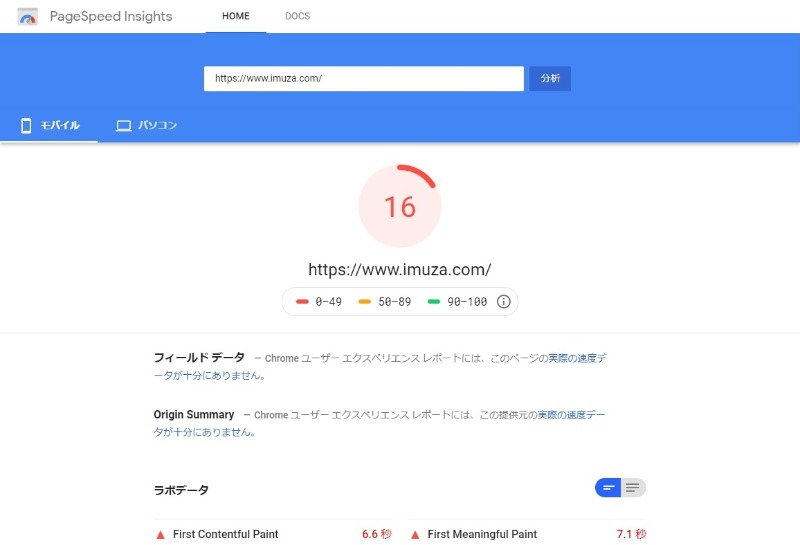Click the First Contentful Paint warning triangle
The height and width of the screenshot is (545, 800).
tap(160, 535)
